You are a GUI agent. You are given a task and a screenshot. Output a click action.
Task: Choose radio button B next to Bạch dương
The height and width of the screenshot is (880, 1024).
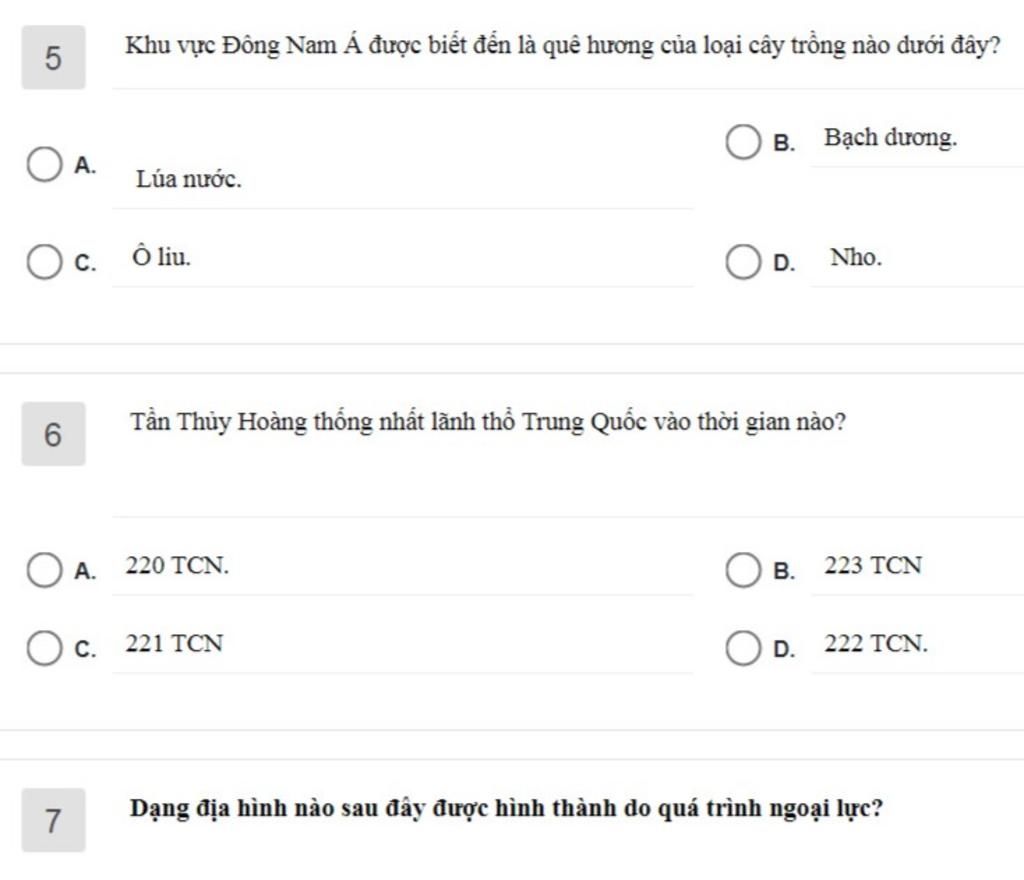tap(742, 142)
